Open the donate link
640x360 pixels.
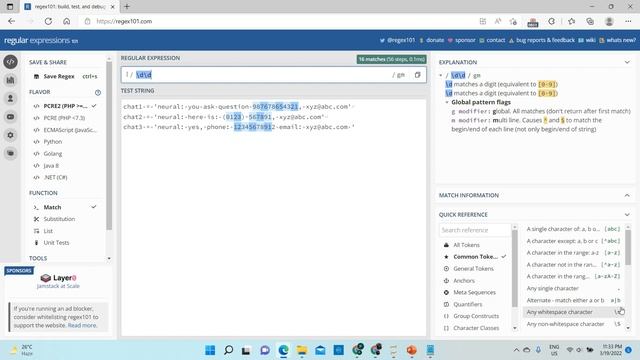coord(432,40)
